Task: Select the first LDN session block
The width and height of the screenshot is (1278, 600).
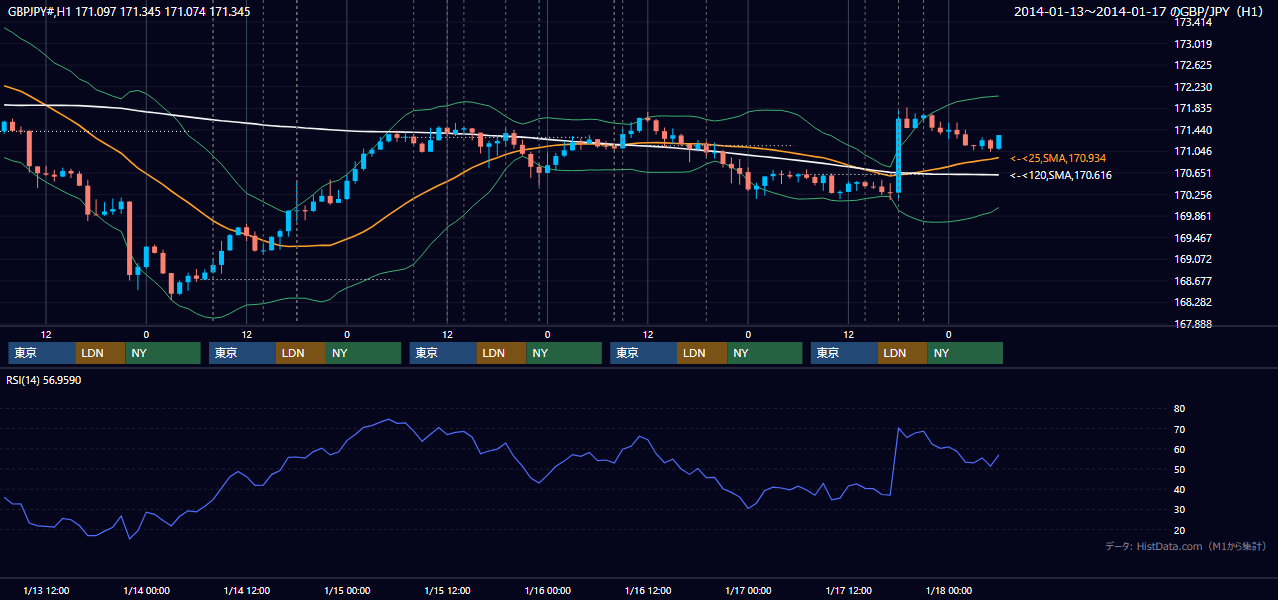Action: (101, 353)
